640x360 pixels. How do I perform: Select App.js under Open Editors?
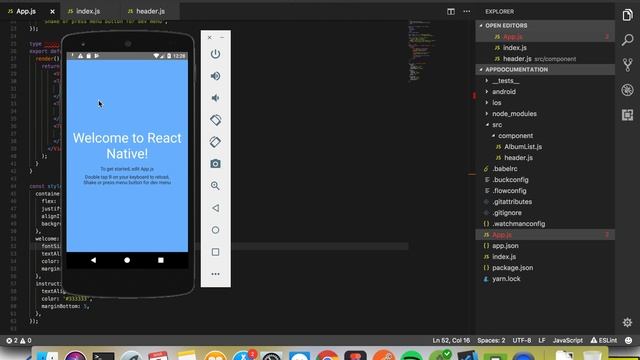(545, 37)
